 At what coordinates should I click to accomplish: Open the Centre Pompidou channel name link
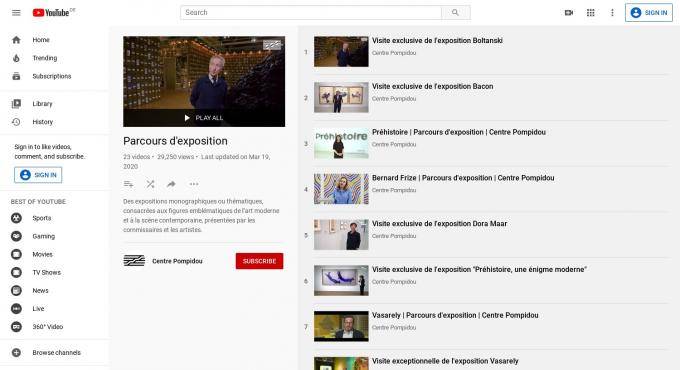click(177, 261)
